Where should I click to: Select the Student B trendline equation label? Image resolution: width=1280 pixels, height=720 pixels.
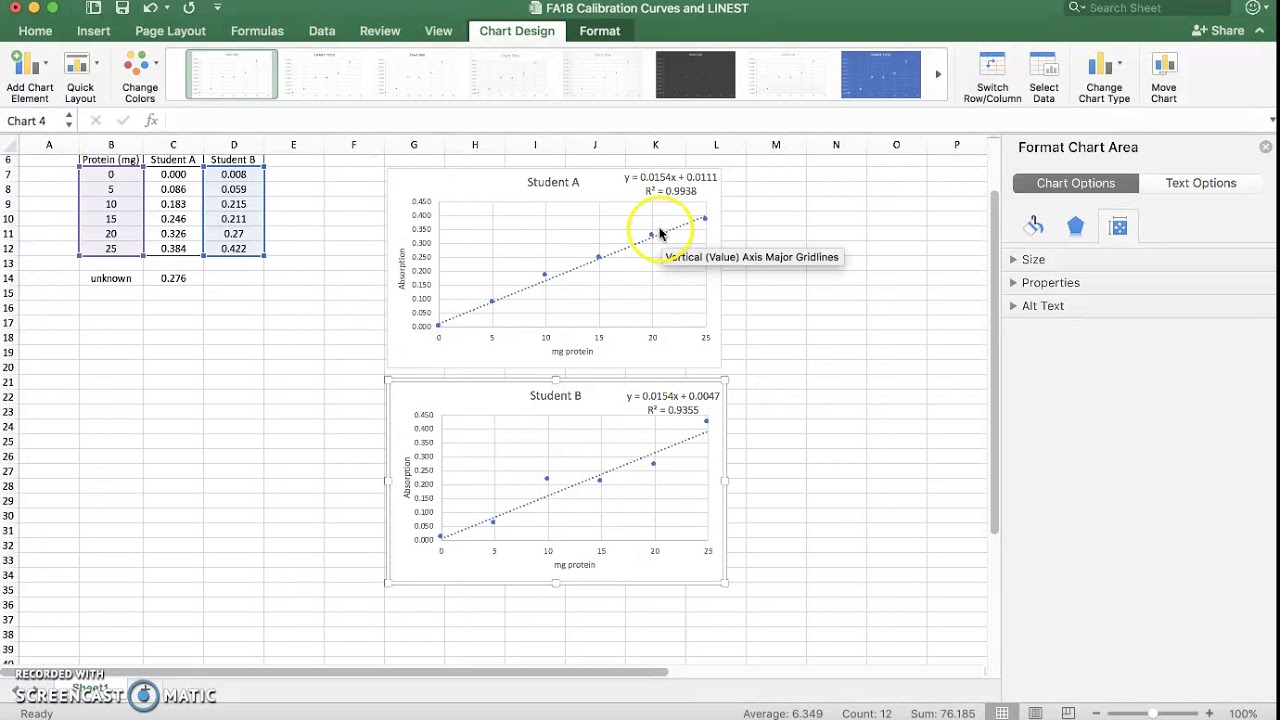673,403
